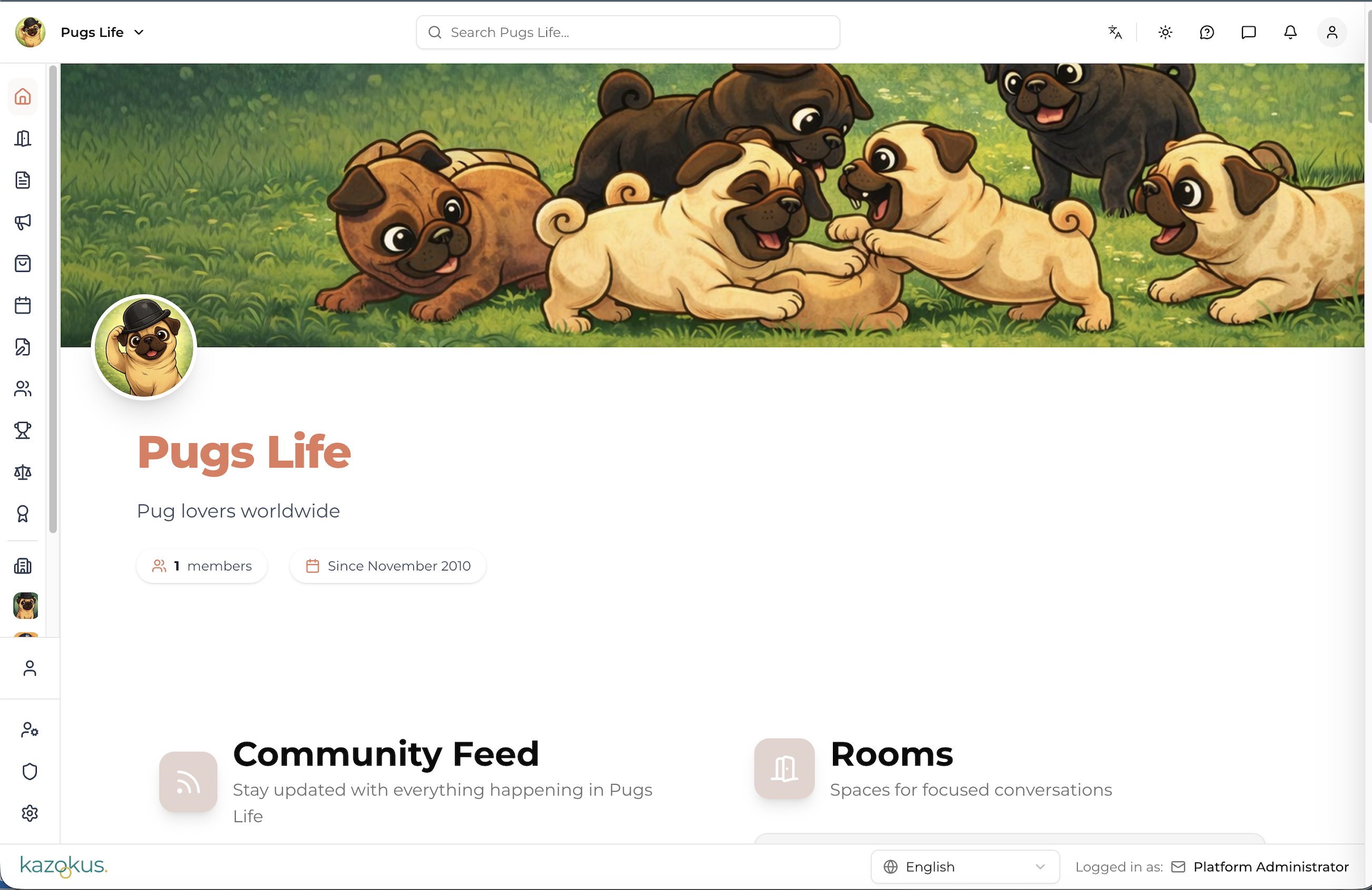Open the members people icon in sidebar
The image size is (1372, 890).
tap(23, 389)
